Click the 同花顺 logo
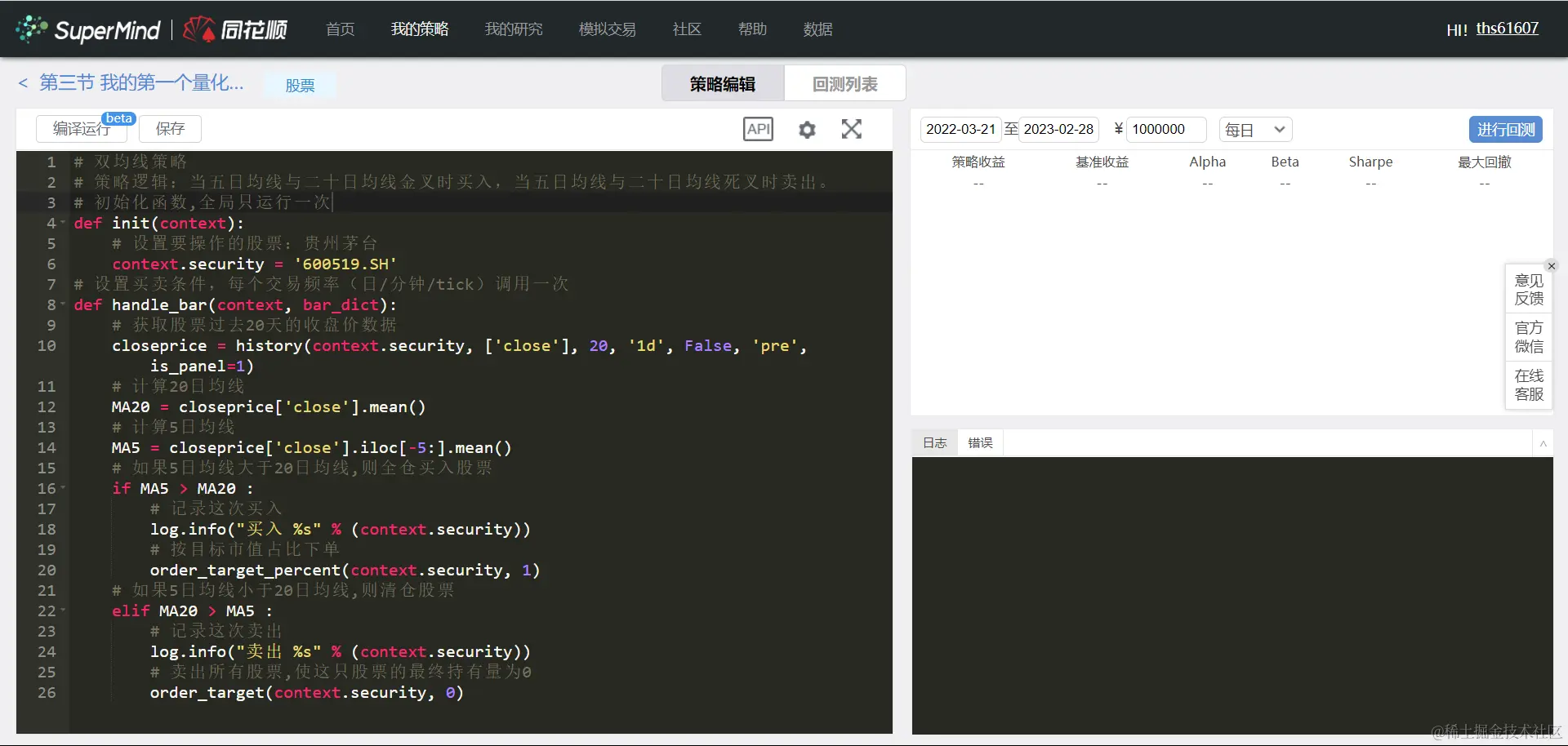The image size is (1568, 746). point(235,30)
